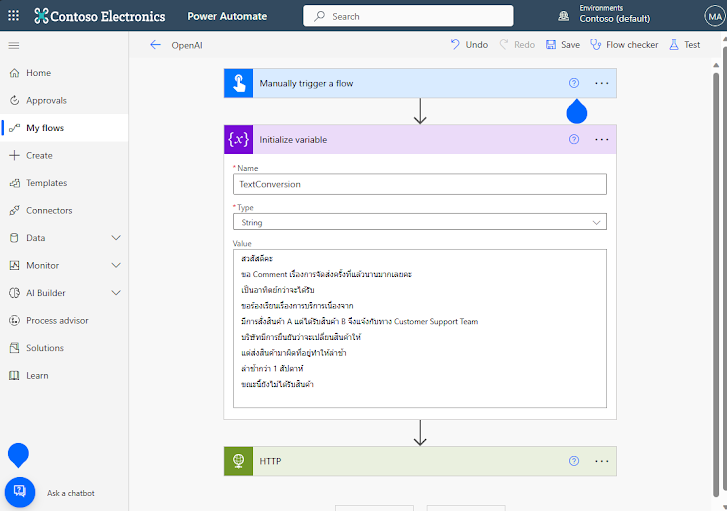The width and height of the screenshot is (727, 511).
Task: Click the OpenAI flow name
Action: coord(187,45)
